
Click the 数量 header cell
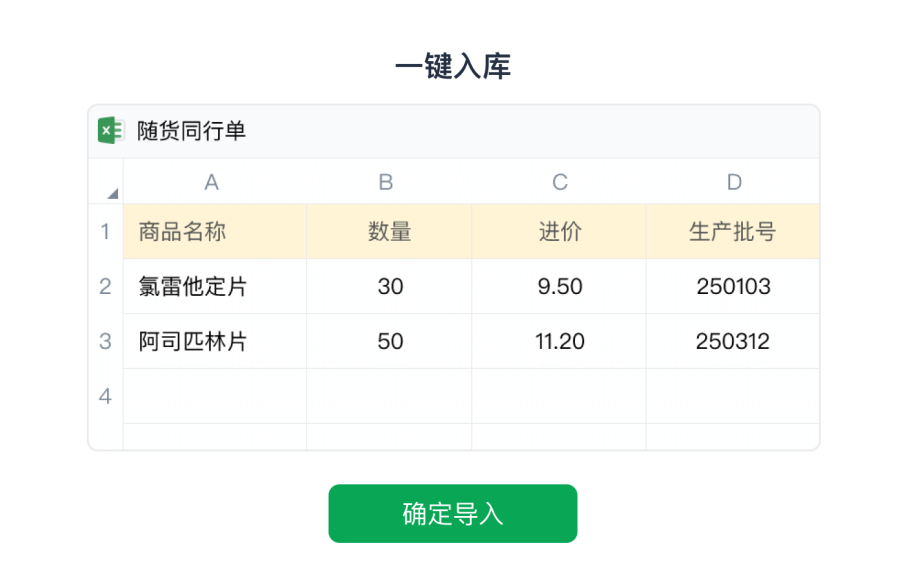[x=389, y=232]
